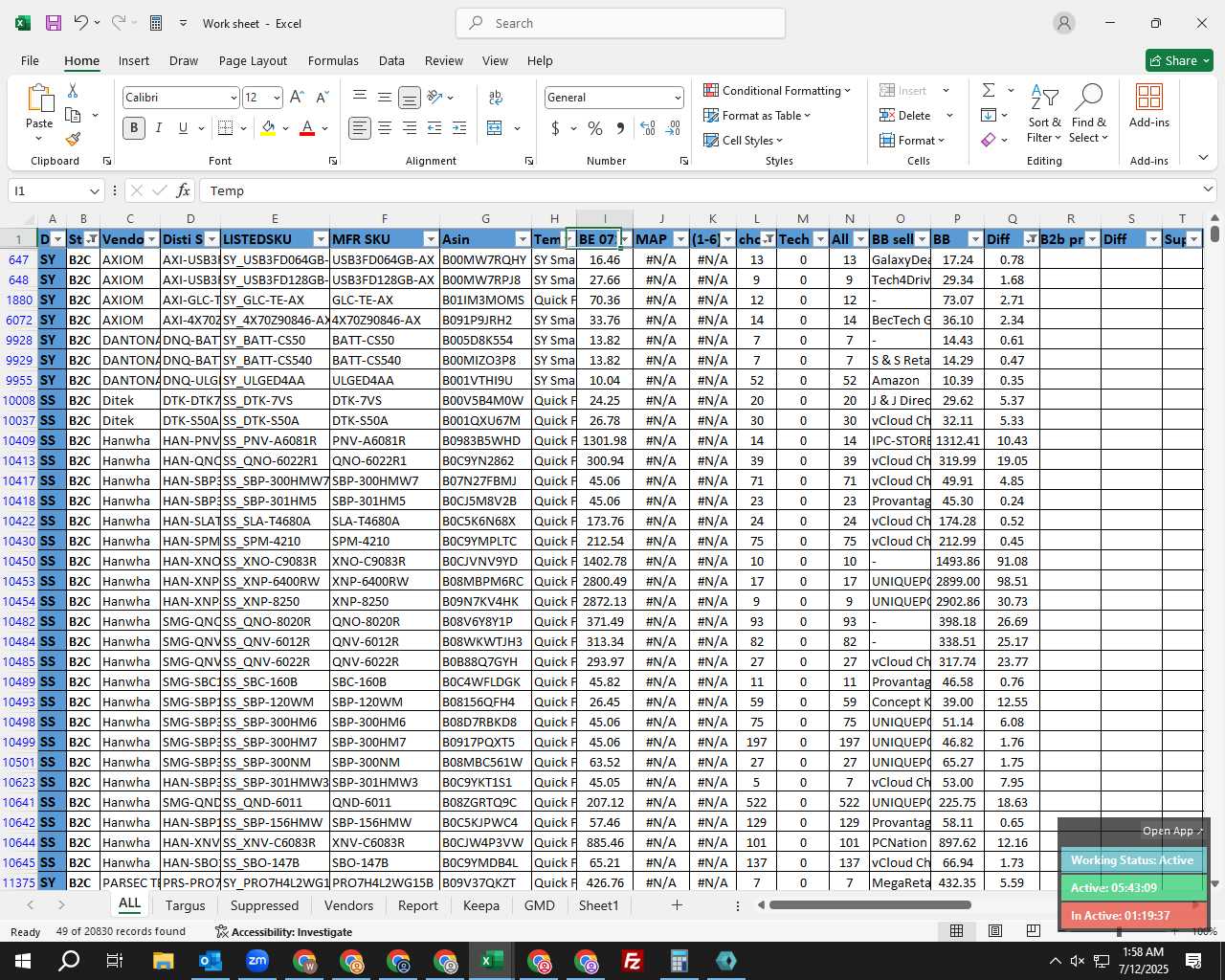Click the Undo arrow icon
The width and height of the screenshot is (1225, 980).
(x=81, y=23)
